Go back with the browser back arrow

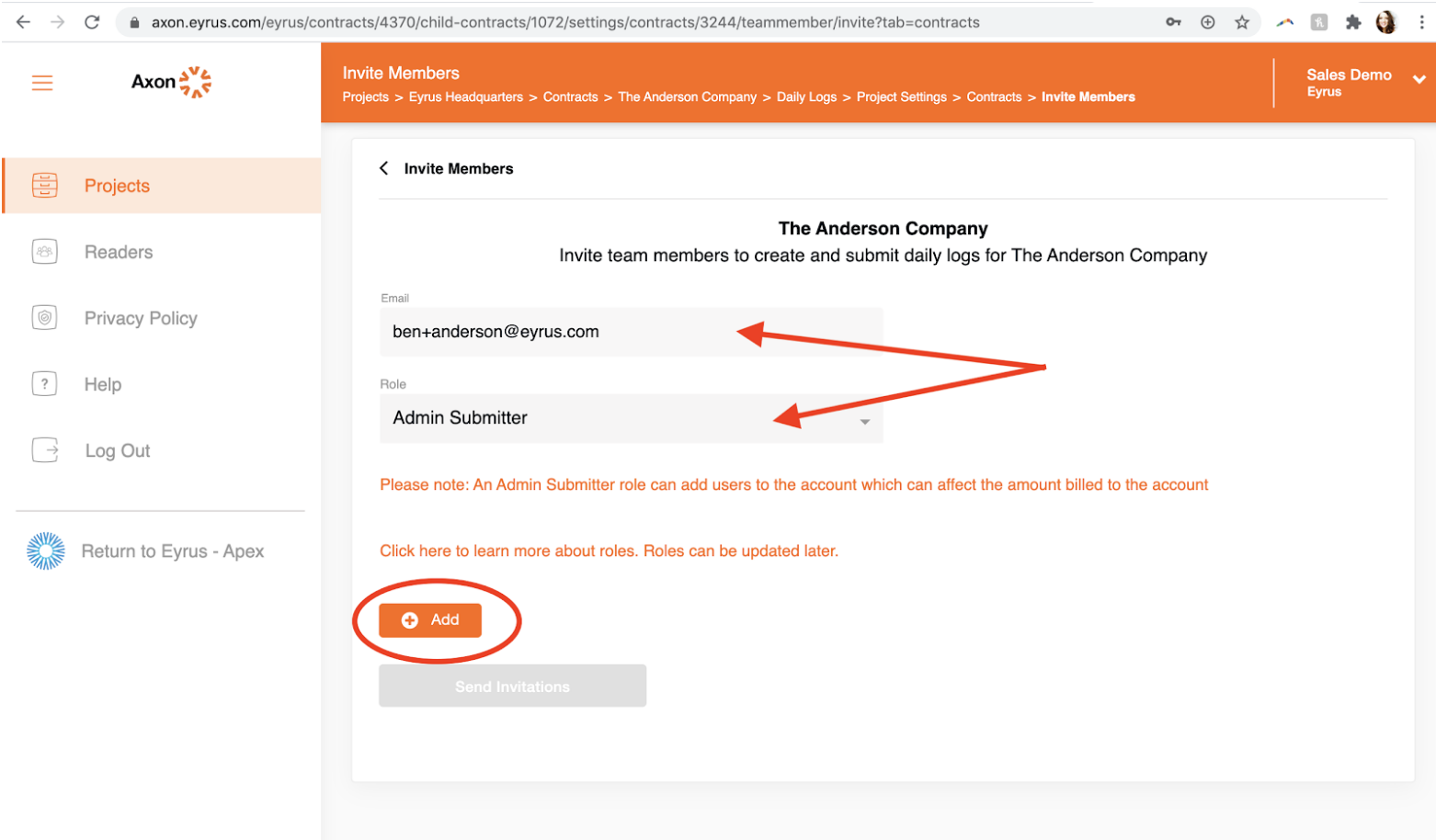coord(23,22)
